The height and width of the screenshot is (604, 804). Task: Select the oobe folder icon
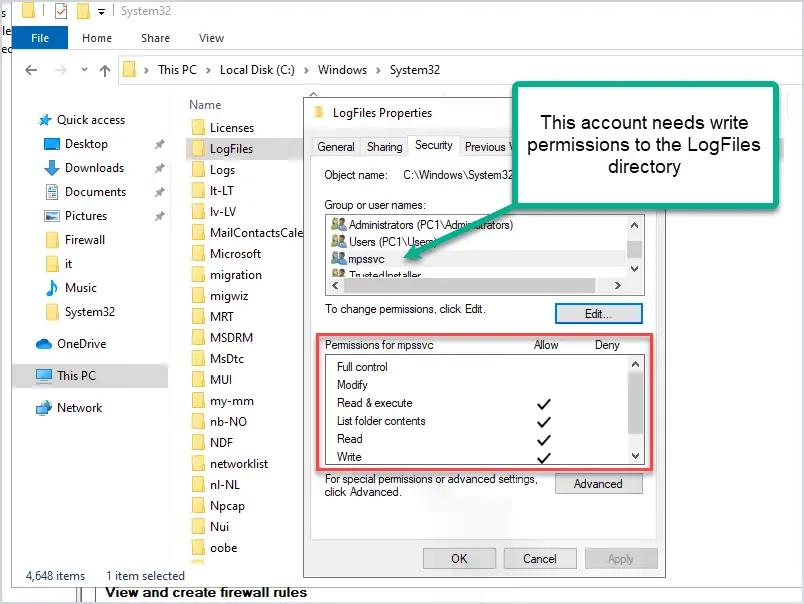click(x=197, y=548)
